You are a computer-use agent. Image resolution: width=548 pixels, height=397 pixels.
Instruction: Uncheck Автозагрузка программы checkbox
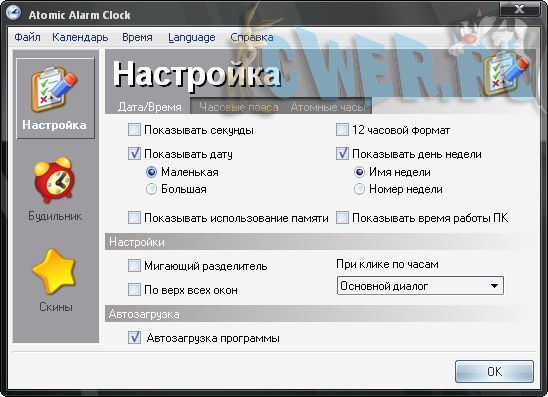[134, 338]
